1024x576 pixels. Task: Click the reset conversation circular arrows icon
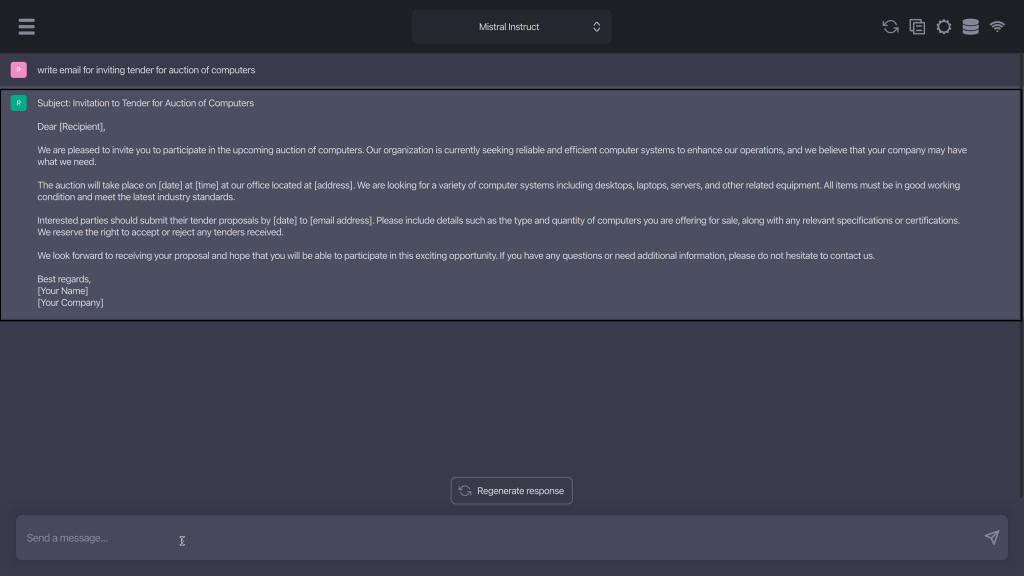890,27
